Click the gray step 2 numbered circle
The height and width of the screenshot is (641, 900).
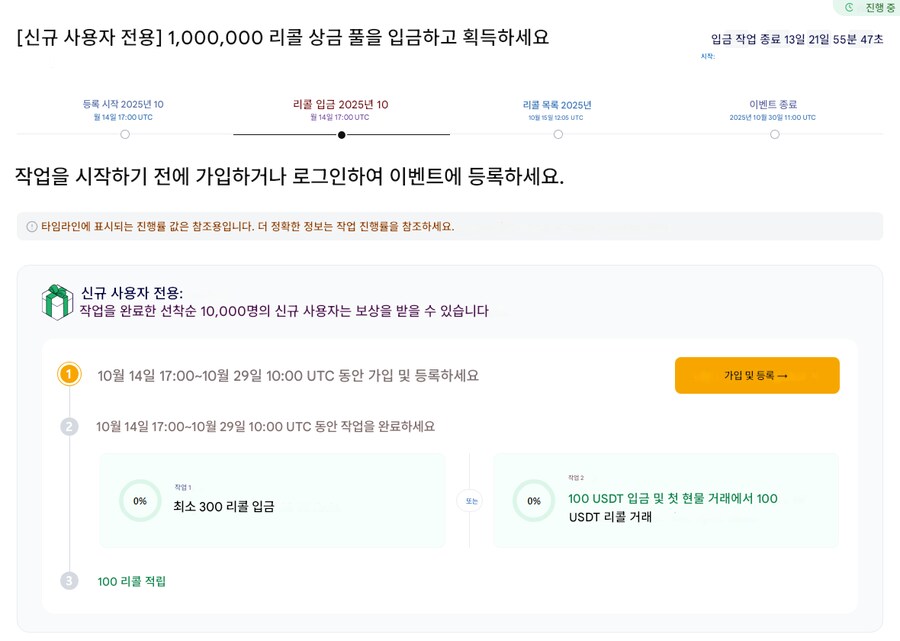[x=68, y=426]
